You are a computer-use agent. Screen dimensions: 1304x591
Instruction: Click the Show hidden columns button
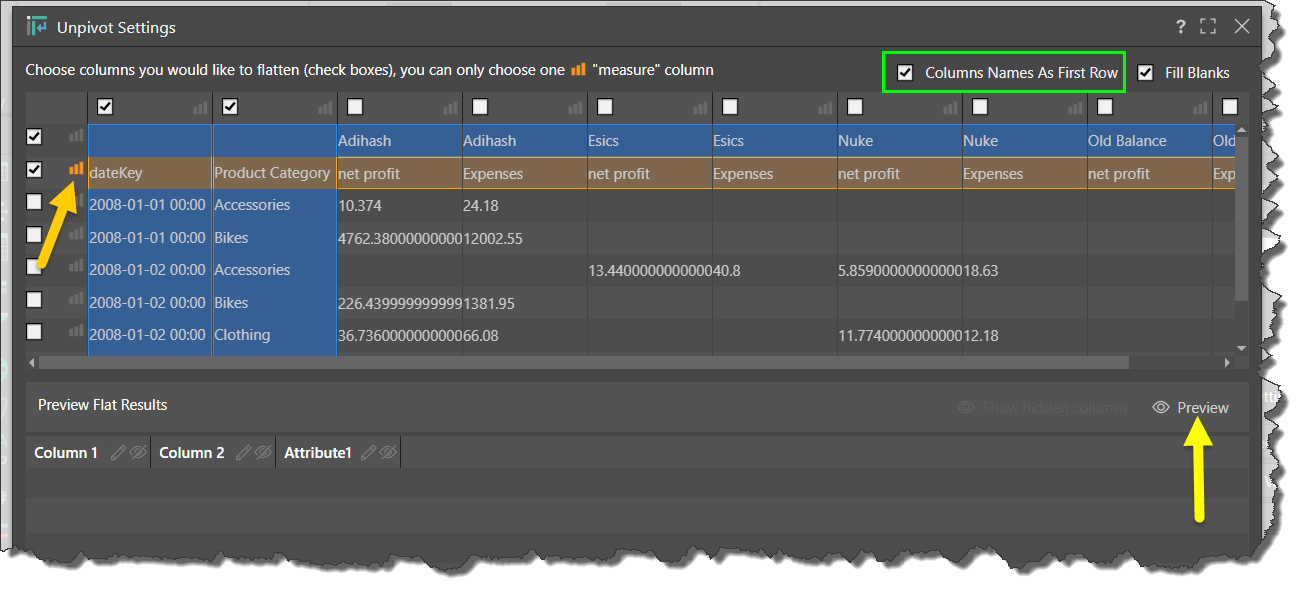click(1043, 408)
